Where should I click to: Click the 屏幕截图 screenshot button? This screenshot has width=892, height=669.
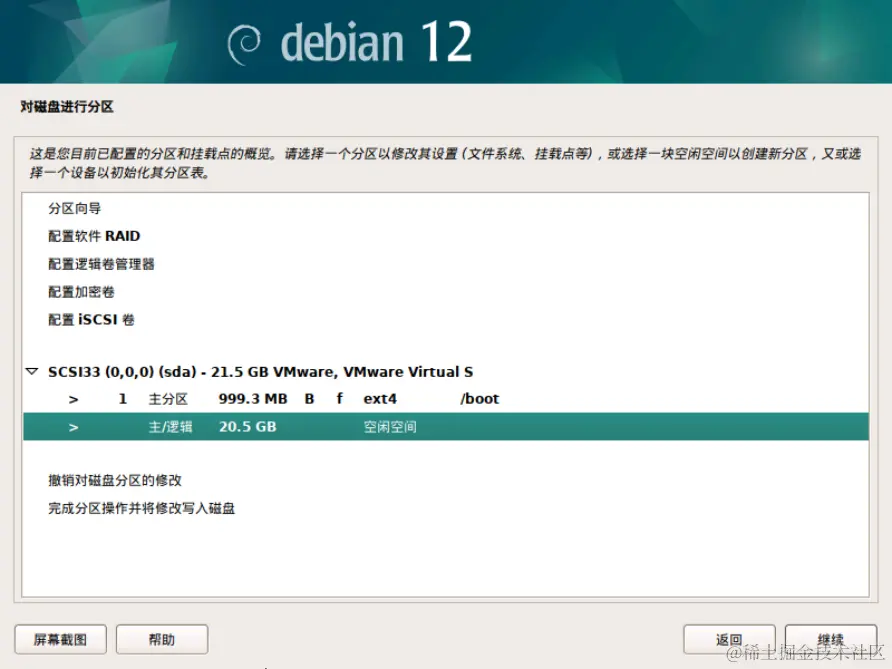(x=60, y=639)
